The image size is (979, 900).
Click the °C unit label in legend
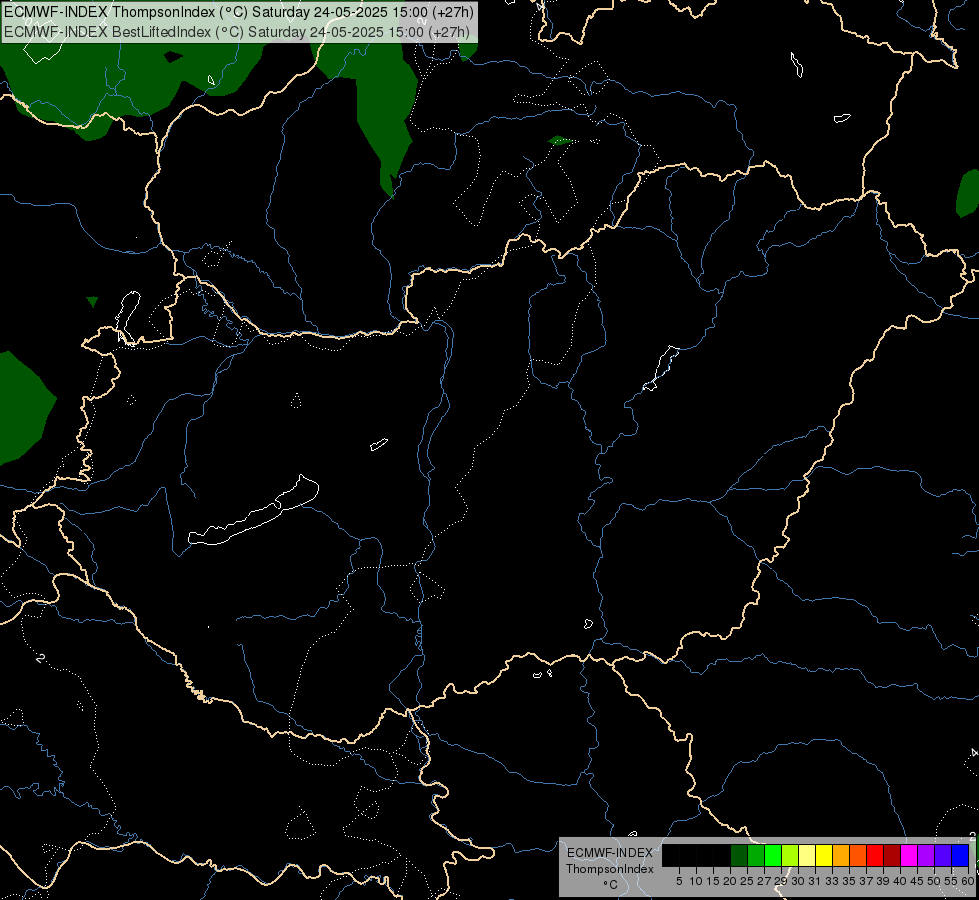(x=611, y=885)
